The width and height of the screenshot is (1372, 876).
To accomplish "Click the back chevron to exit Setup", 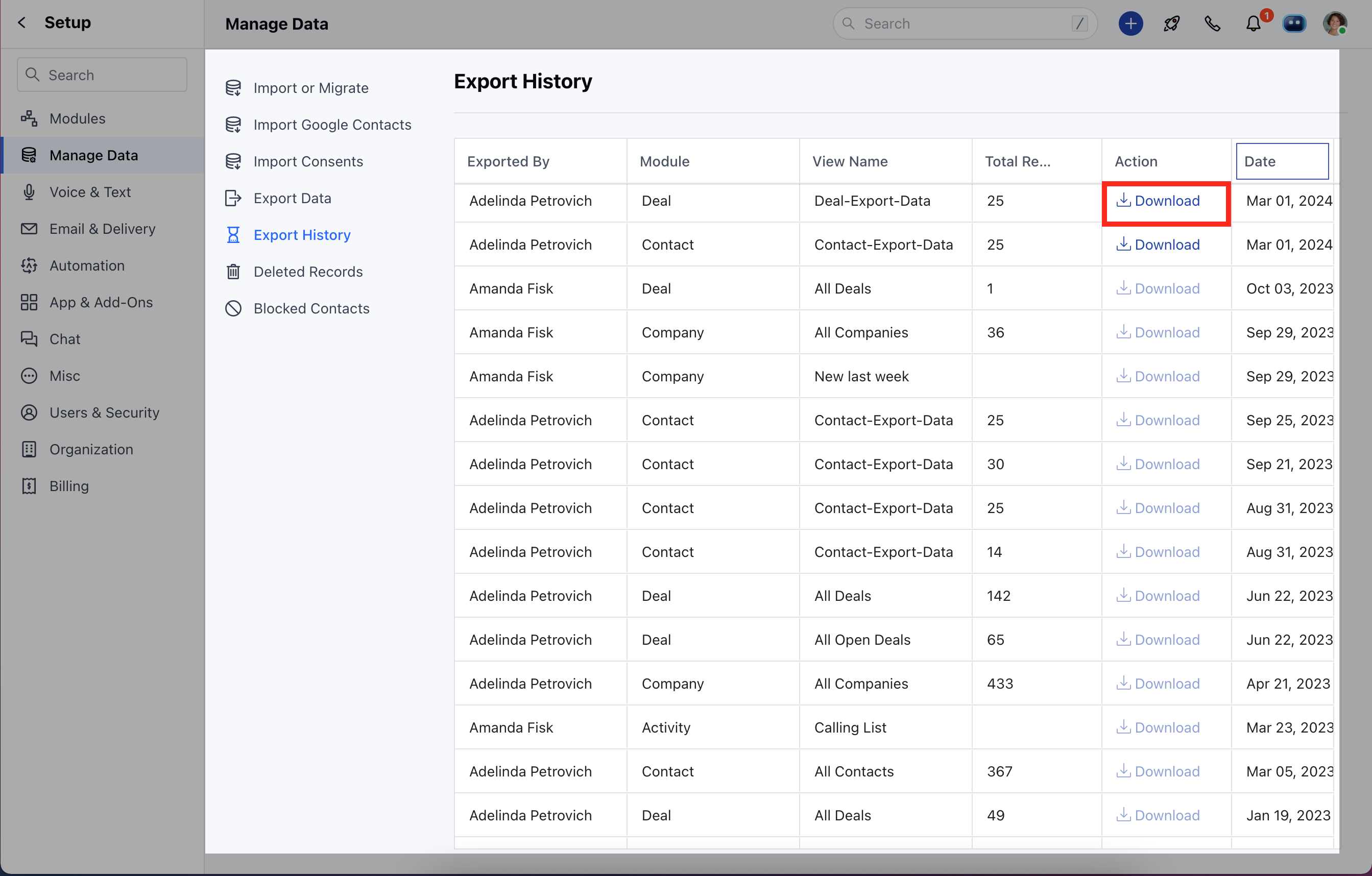I will coord(21,22).
